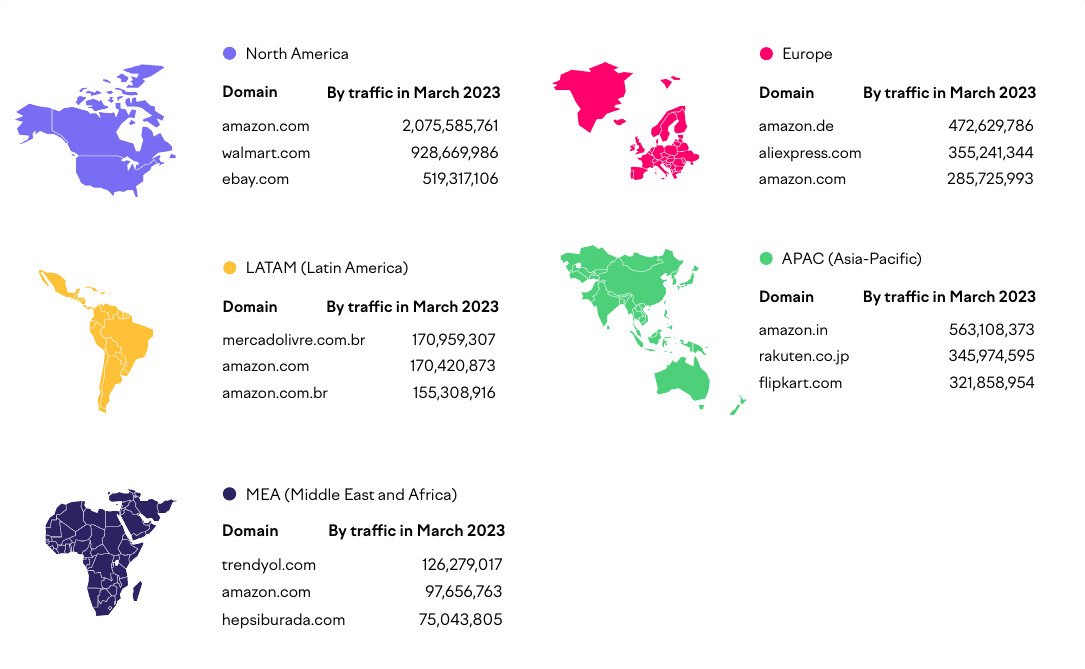
Task: Click the 285,725,993 traffic value
Action: (990, 179)
